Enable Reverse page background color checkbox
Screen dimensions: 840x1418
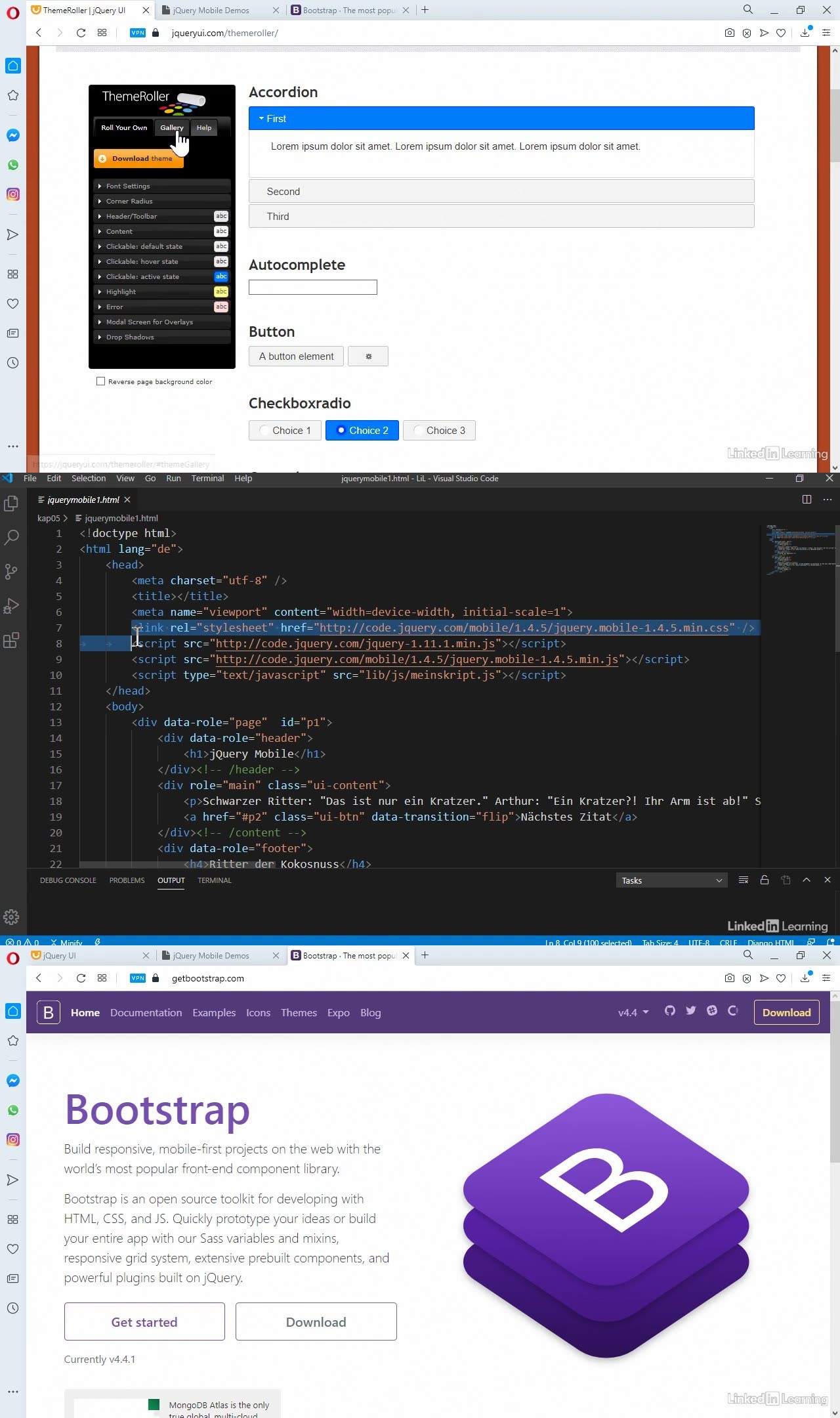coord(101,381)
